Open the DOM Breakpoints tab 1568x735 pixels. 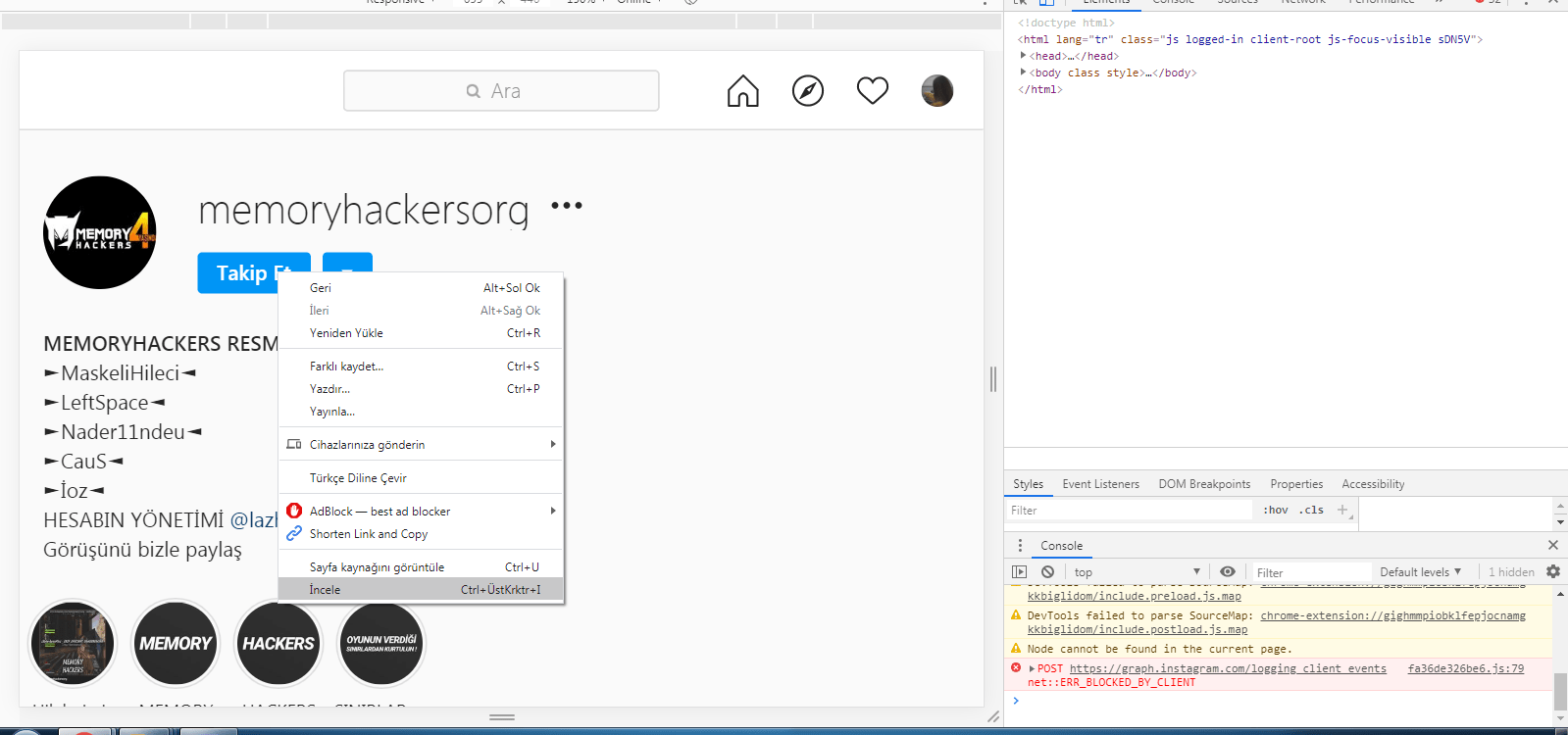[x=1204, y=484]
